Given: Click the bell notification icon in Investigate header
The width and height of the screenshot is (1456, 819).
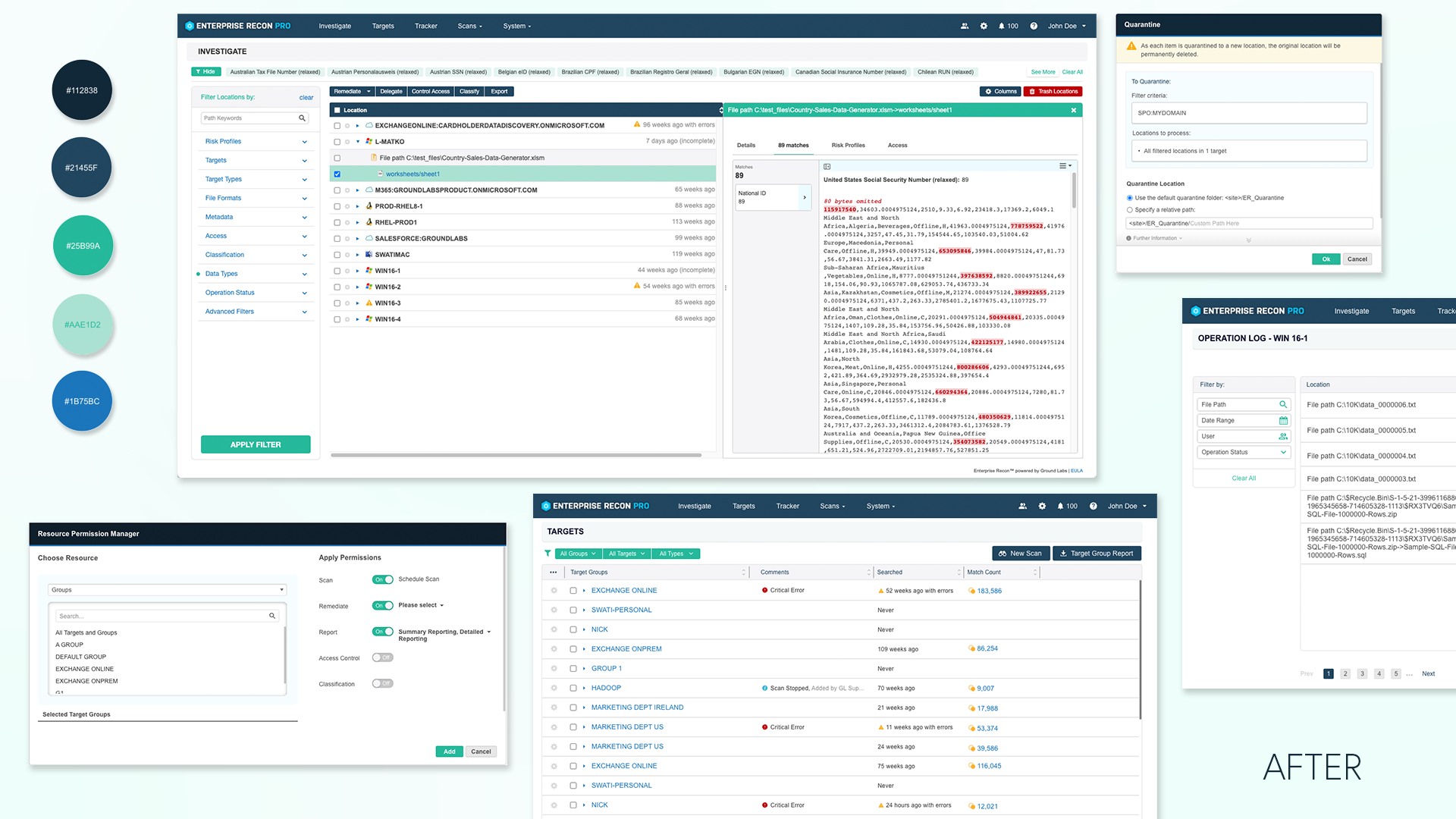Looking at the screenshot, I should [1002, 26].
